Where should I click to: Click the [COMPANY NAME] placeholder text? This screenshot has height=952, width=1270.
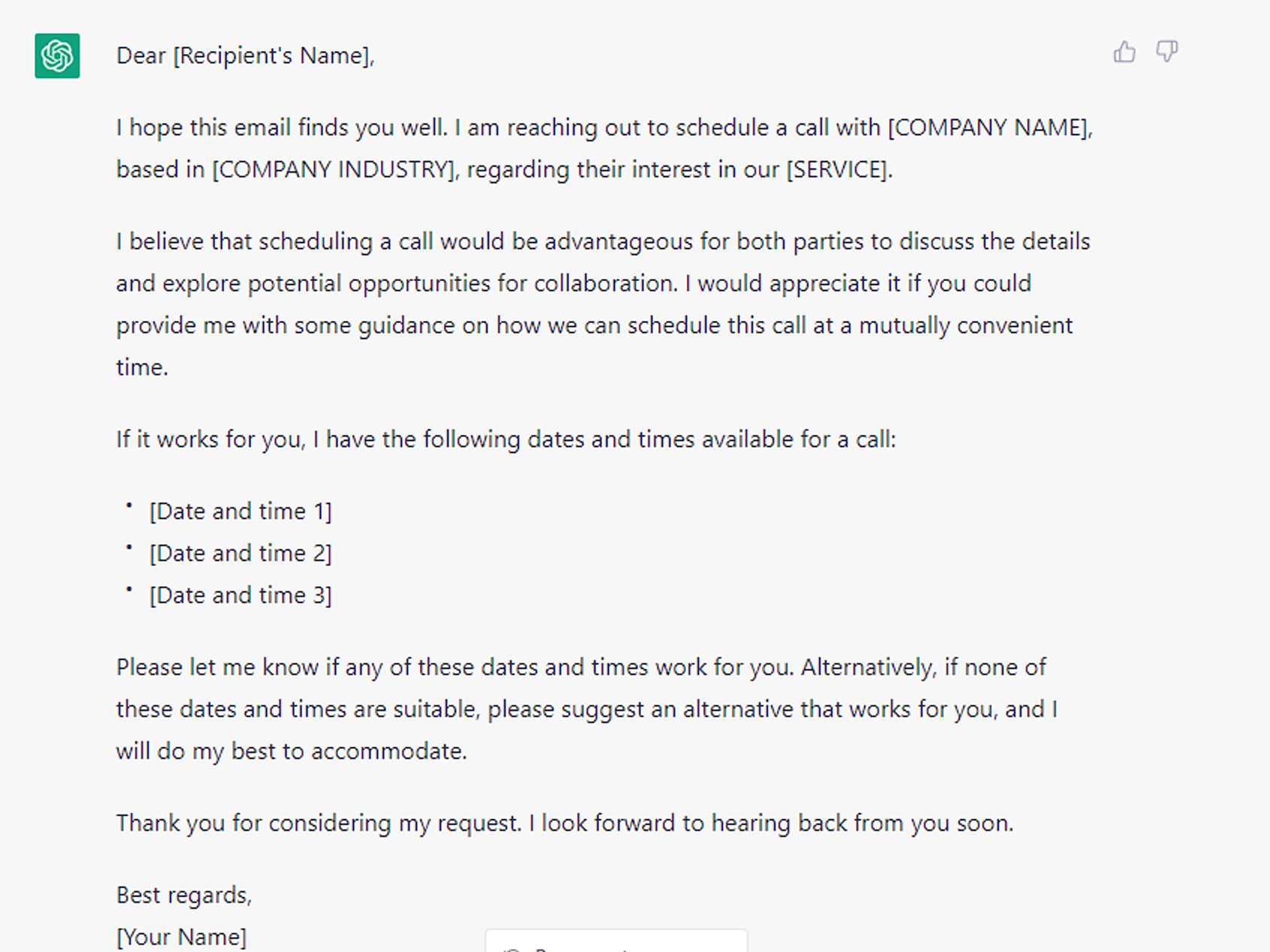[x=988, y=128]
